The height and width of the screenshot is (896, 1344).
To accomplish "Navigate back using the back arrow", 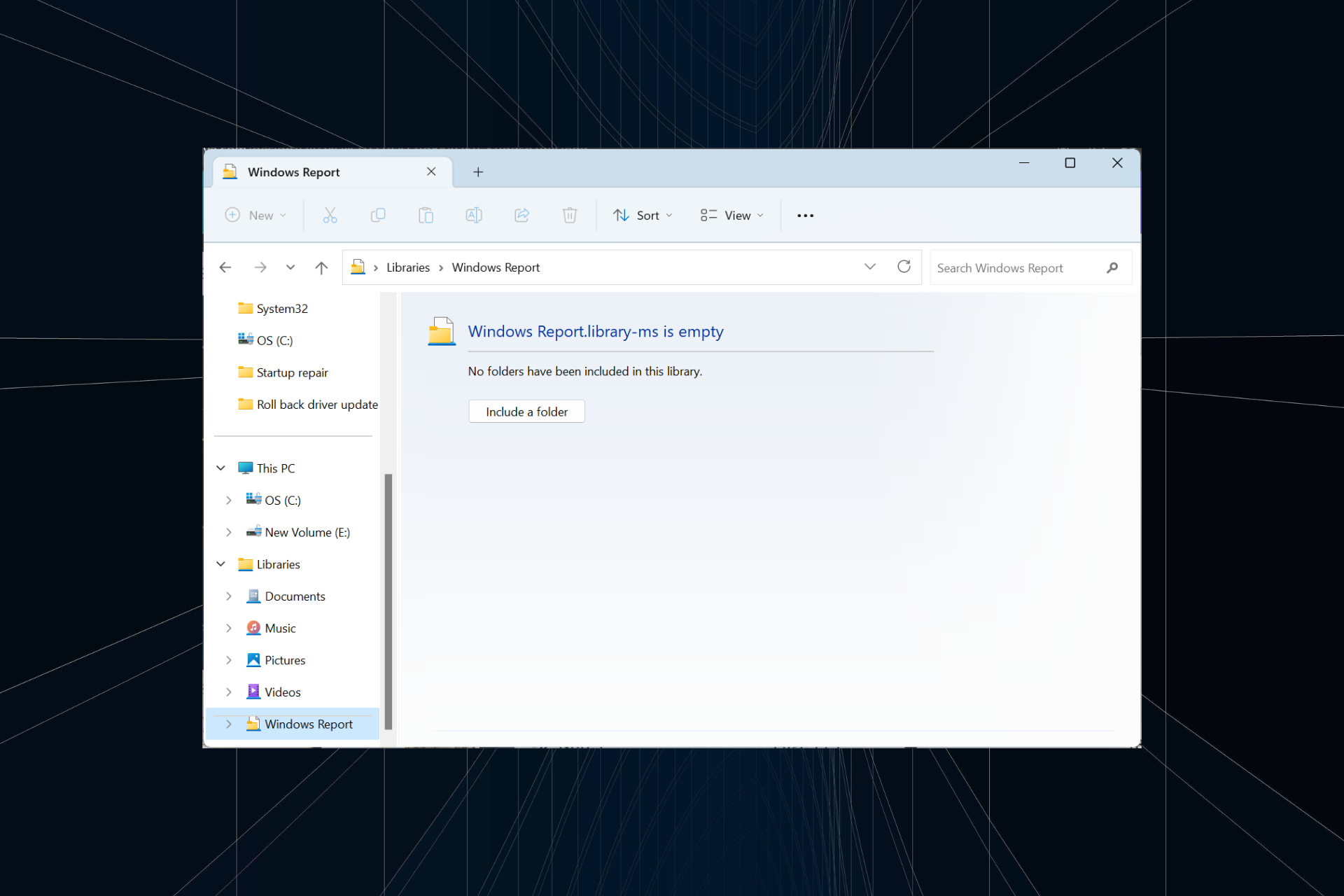I will pos(225,267).
